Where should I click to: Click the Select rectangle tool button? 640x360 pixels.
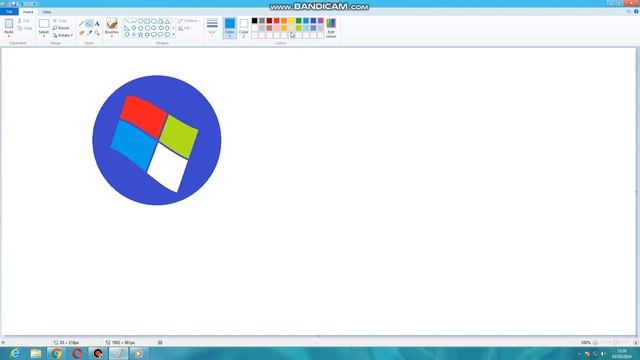(44, 24)
